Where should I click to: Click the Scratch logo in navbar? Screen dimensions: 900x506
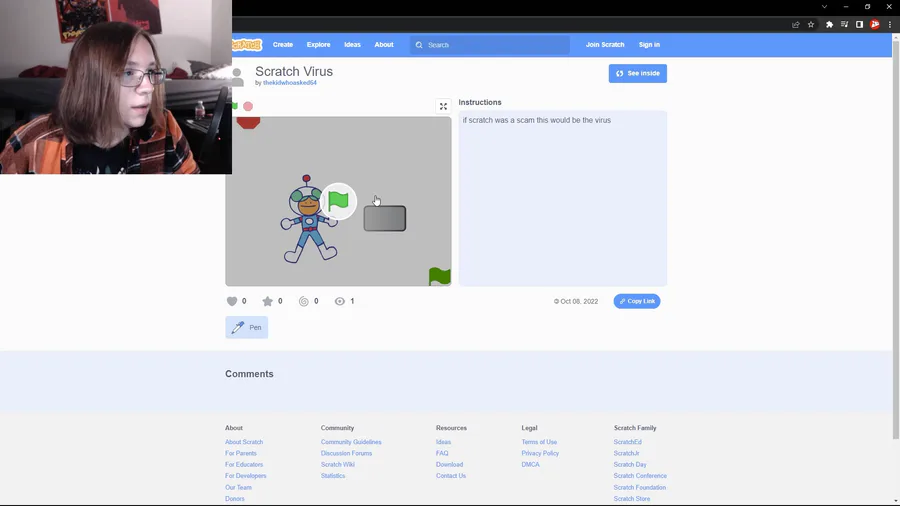pos(247,45)
